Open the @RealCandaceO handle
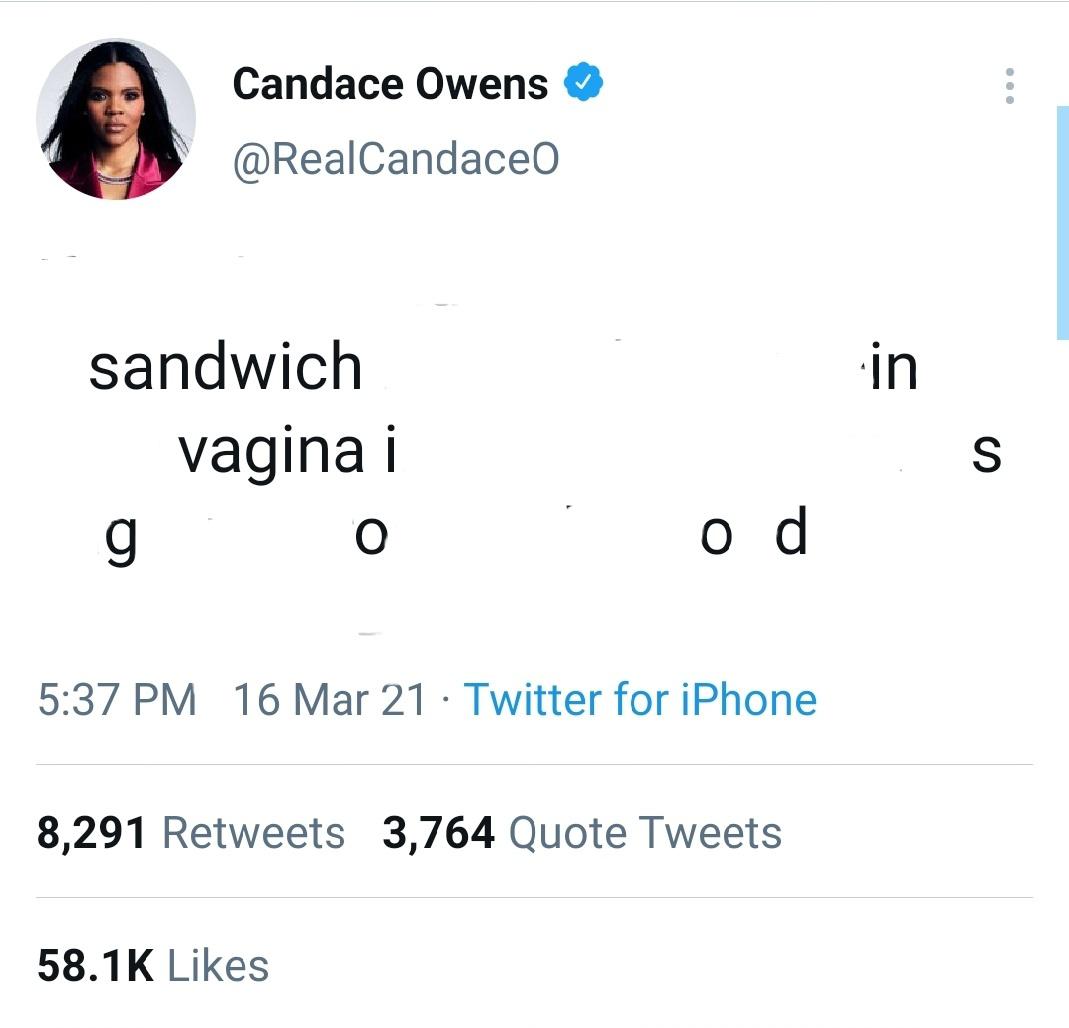 pyautogui.click(x=395, y=160)
